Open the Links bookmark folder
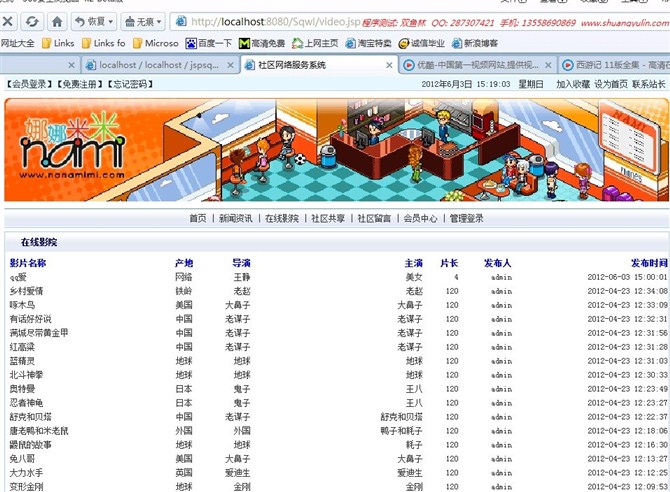670x492 pixels. pos(58,43)
